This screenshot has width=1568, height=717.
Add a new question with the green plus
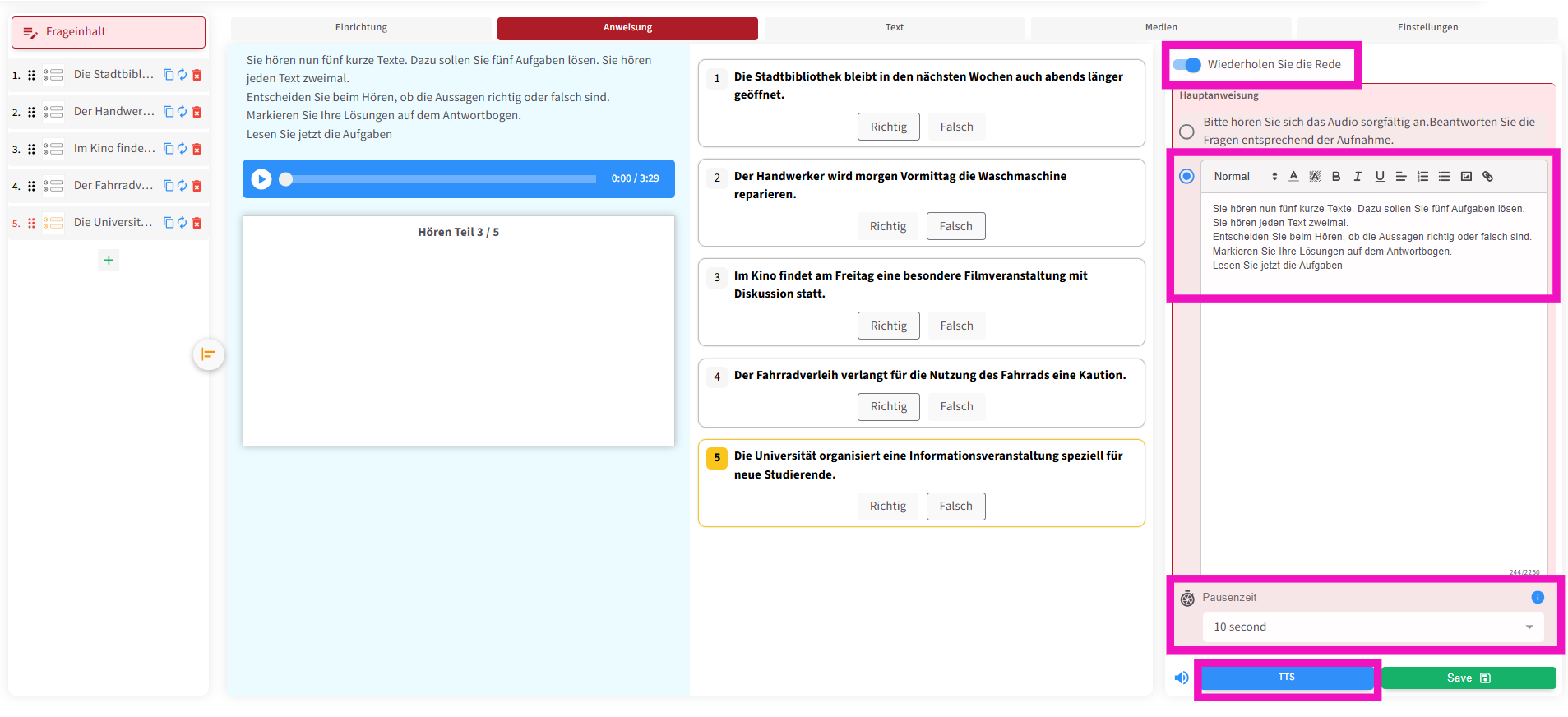point(109,261)
